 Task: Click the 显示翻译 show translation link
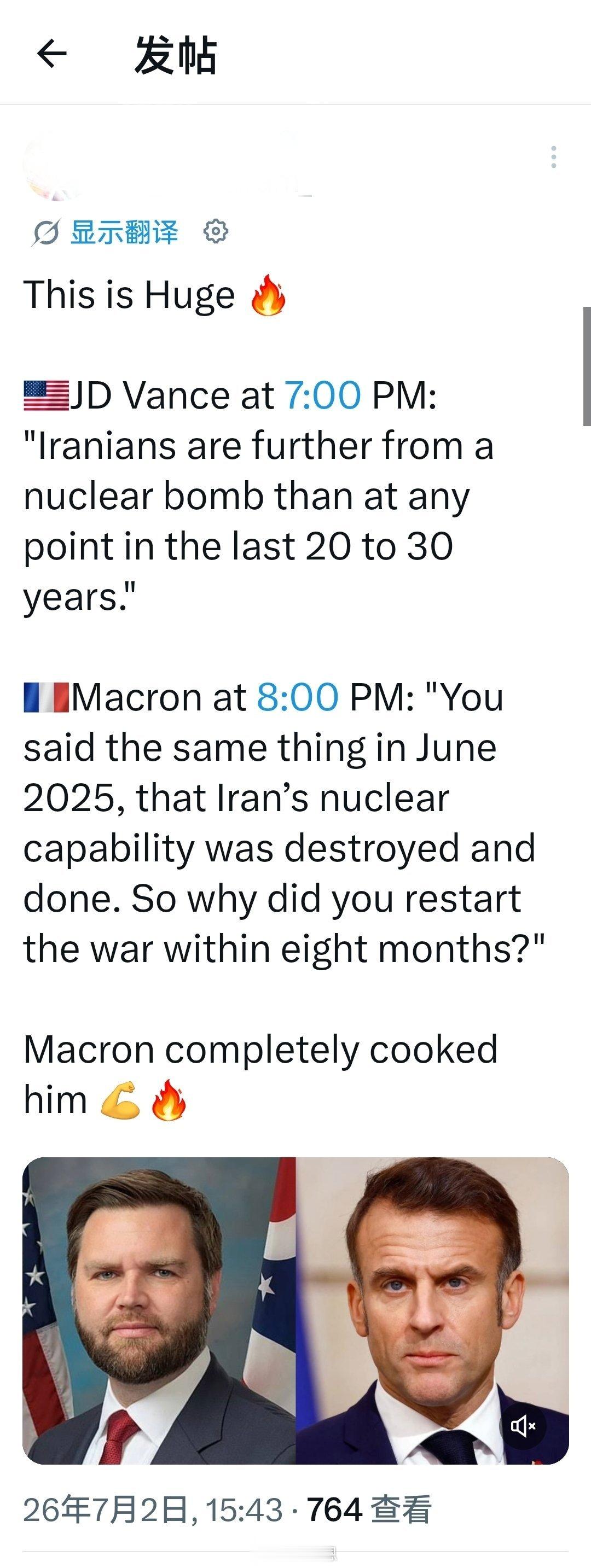click(x=124, y=232)
